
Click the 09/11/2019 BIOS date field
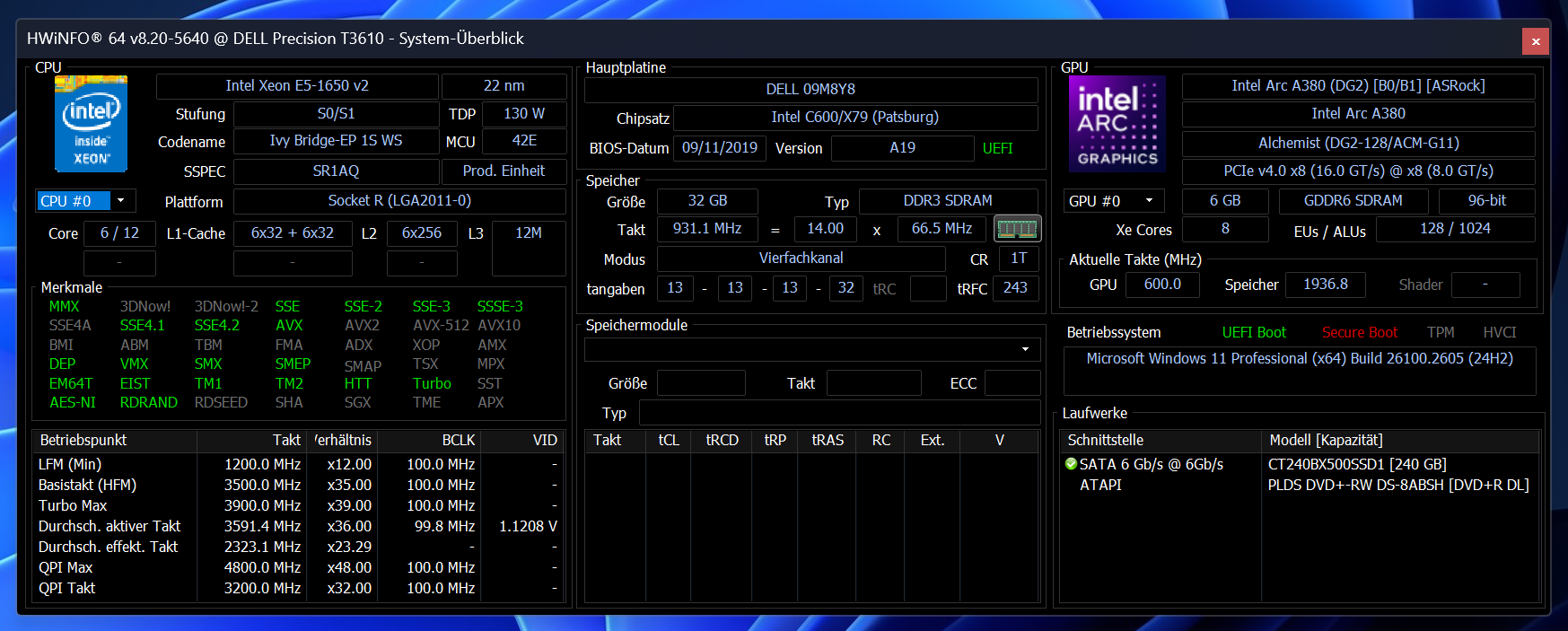tap(720, 148)
